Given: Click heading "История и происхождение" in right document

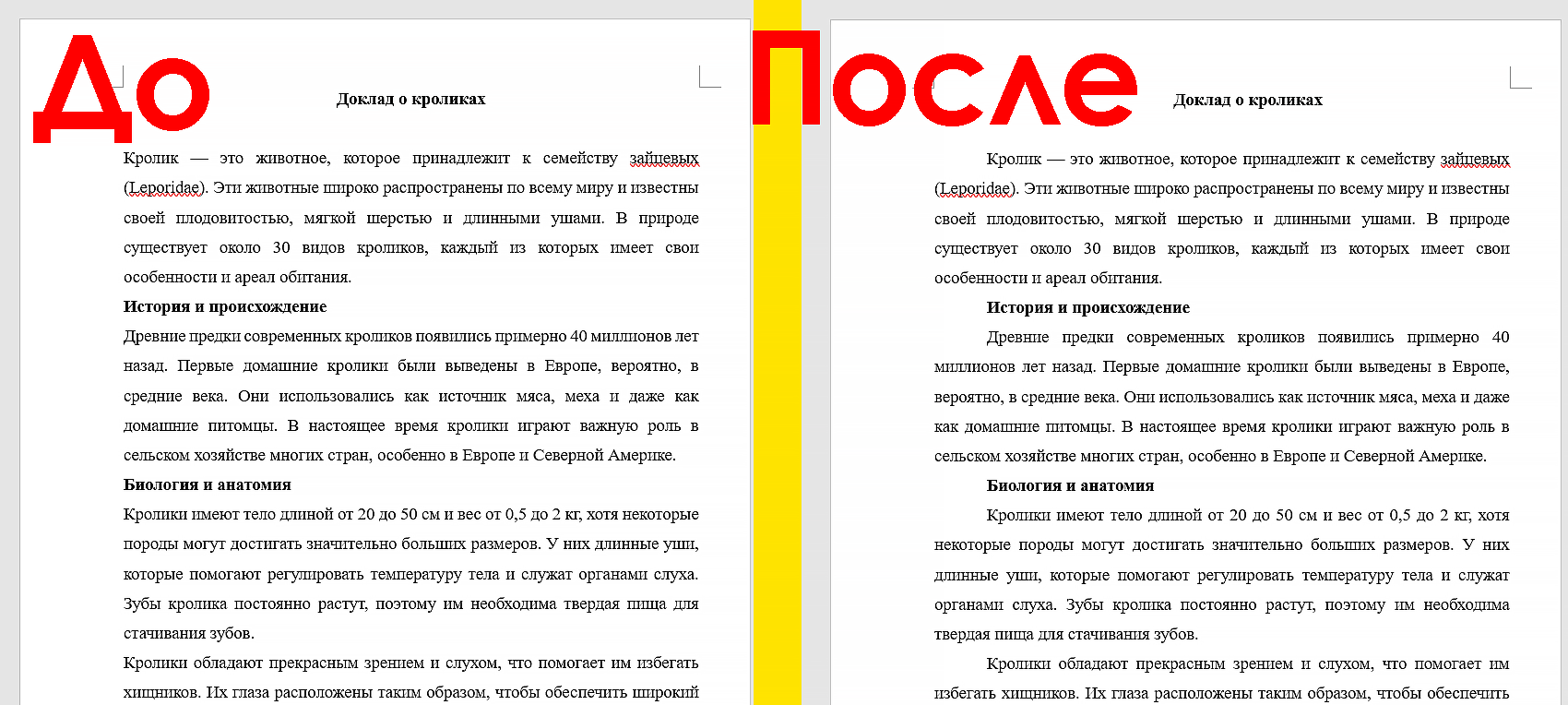Looking at the screenshot, I should pos(1088,307).
